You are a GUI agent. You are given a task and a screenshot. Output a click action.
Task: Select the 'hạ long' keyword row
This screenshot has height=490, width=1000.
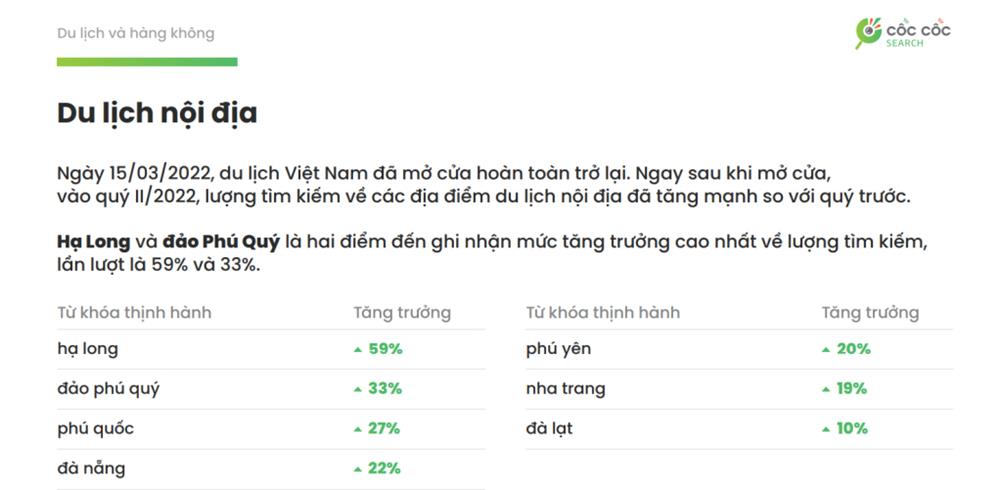271,349
